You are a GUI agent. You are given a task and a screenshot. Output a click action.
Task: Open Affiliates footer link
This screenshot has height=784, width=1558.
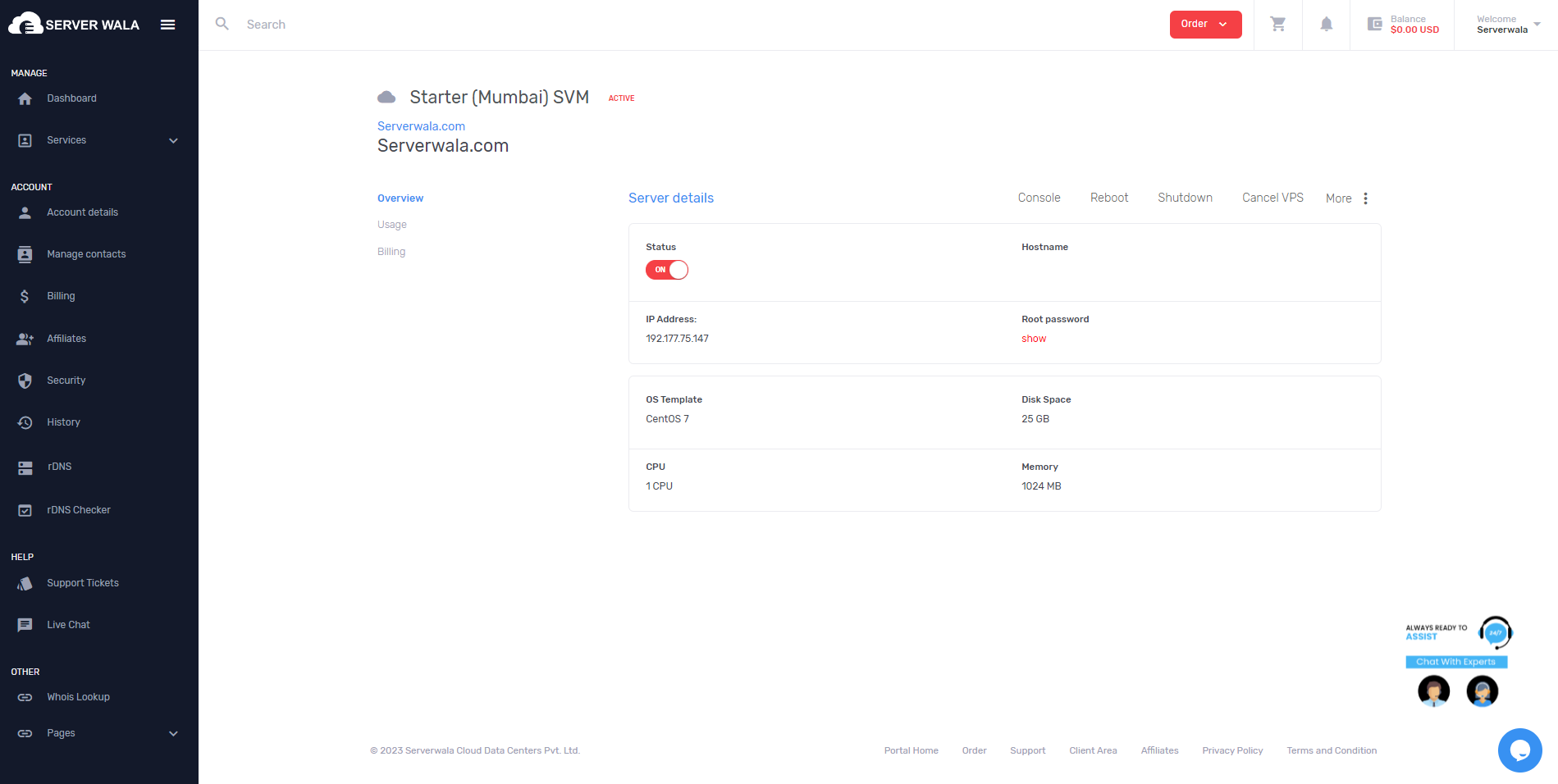pyautogui.click(x=1159, y=750)
